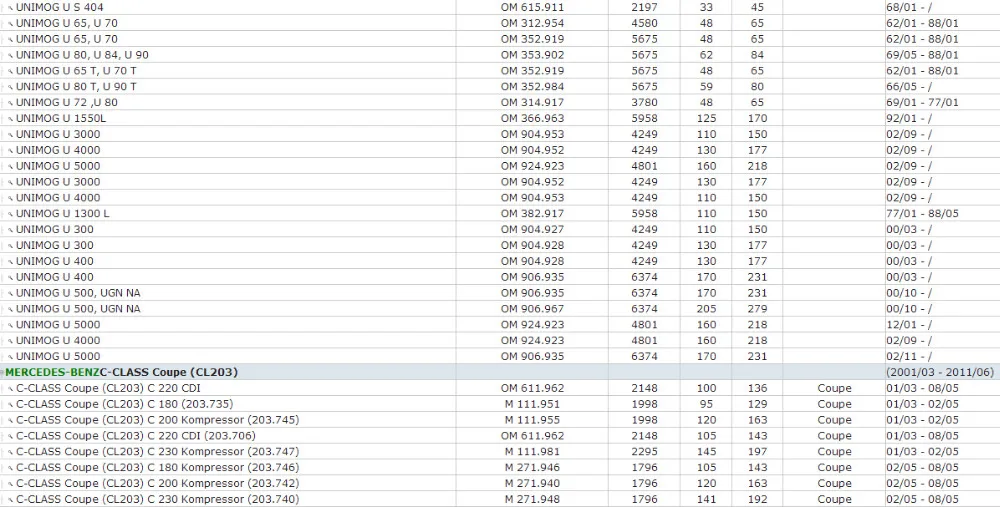The width and height of the screenshot is (1000, 507).
Task: Click the arrow icon beside C 180 (203.735) row
Action: tap(10, 406)
